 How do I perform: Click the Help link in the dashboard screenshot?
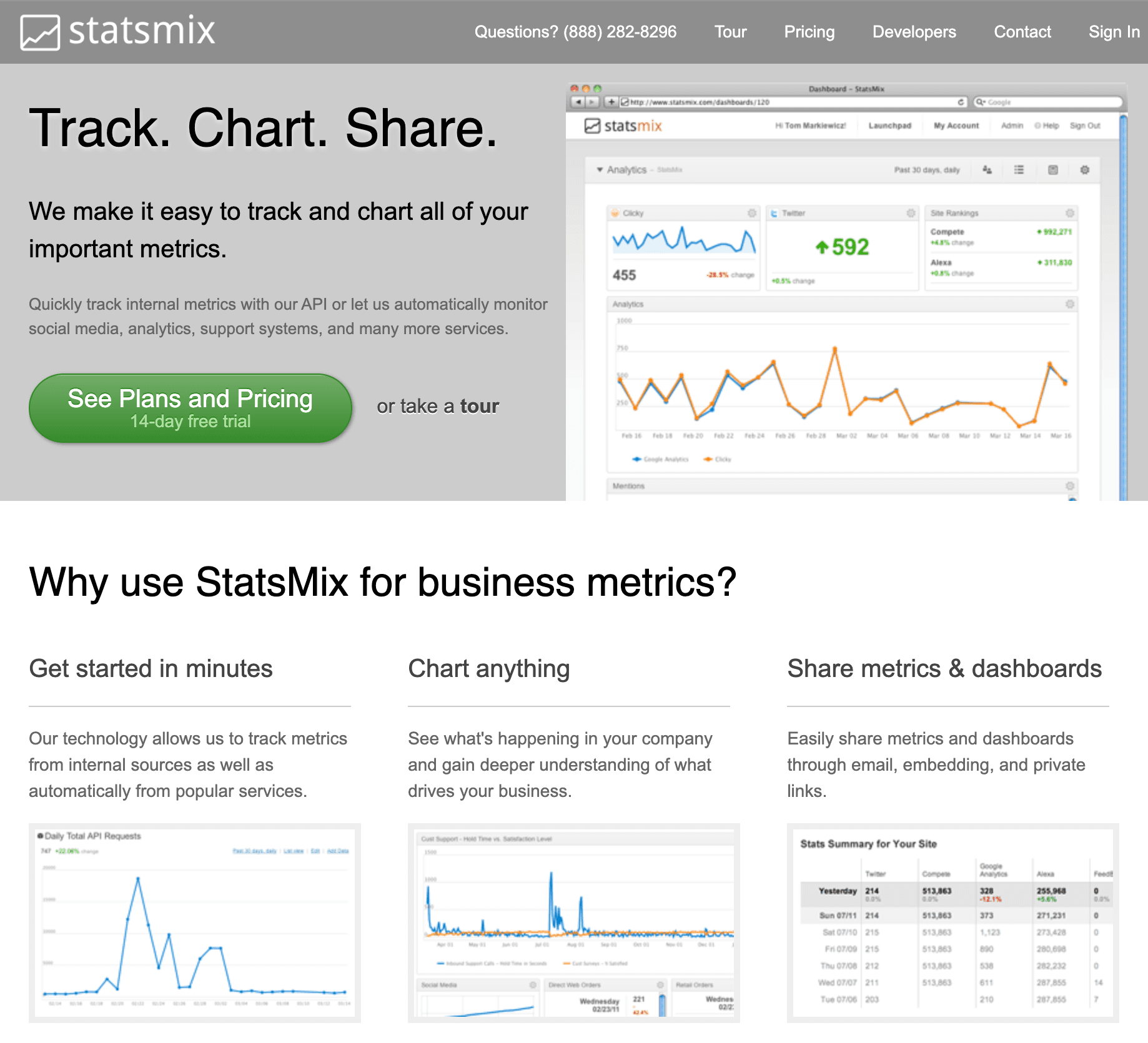point(1047,126)
